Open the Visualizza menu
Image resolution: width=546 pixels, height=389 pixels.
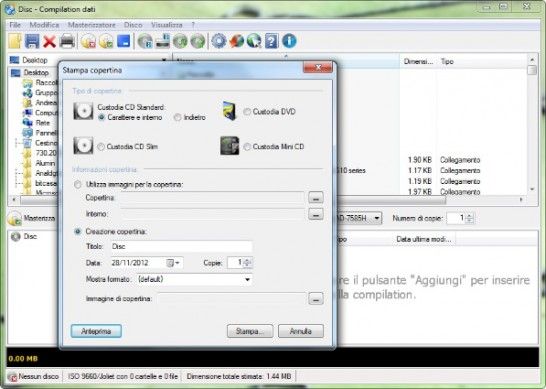coord(166,25)
